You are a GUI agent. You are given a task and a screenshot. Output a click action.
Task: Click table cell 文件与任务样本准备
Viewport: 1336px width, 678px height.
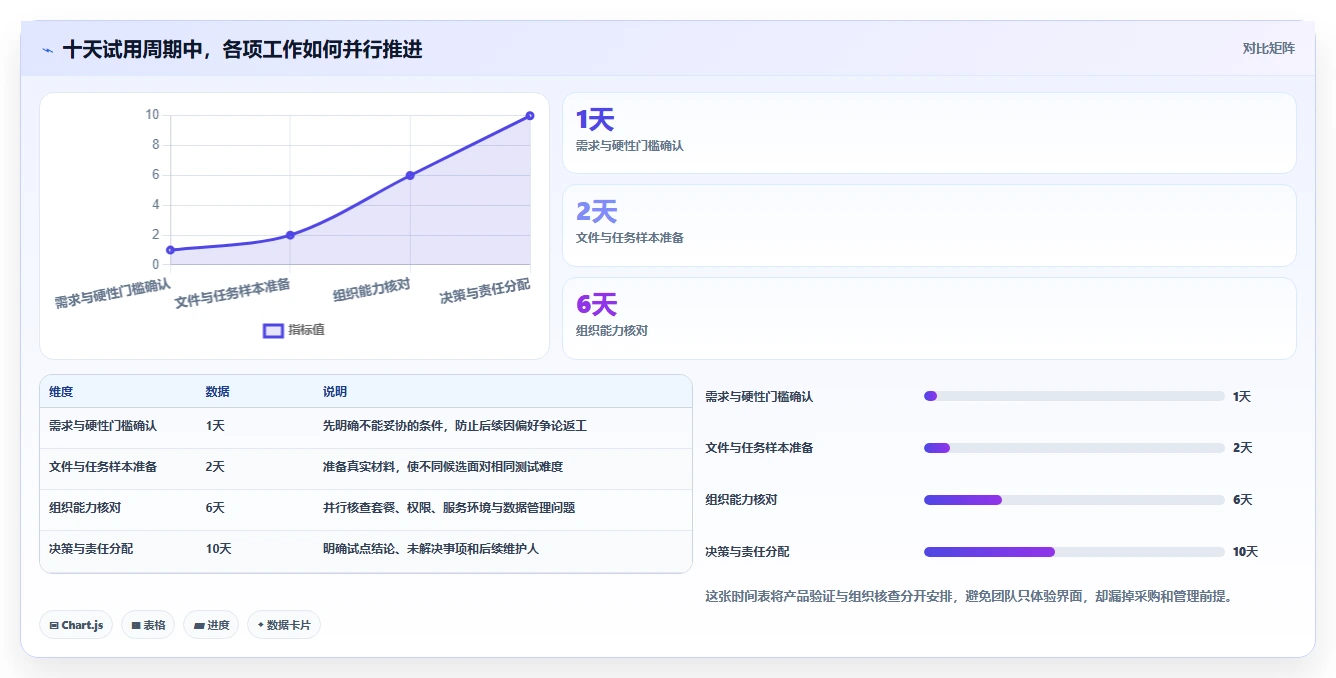click(x=103, y=467)
